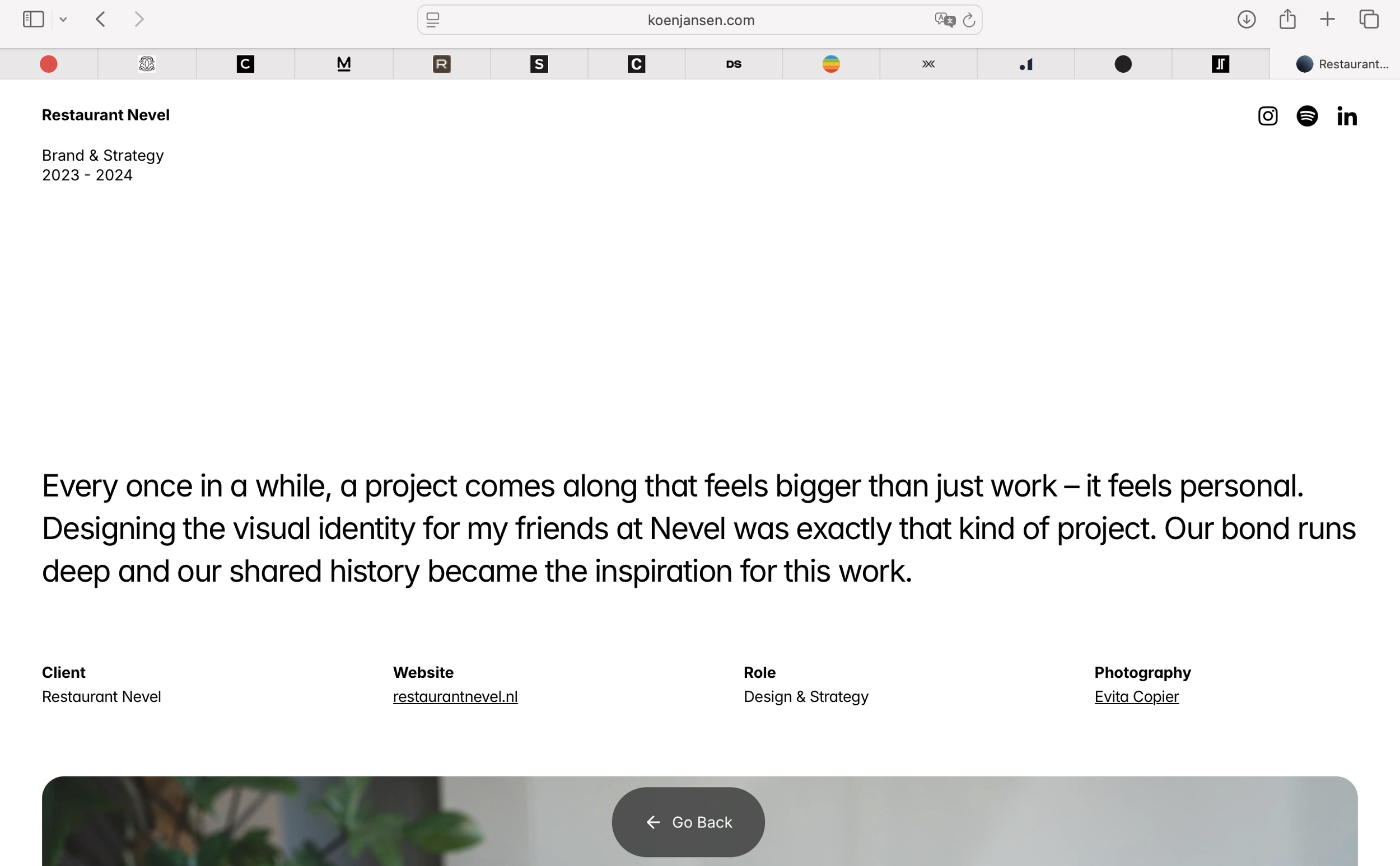
Task: Open the reader page menu icon
Action: click(x=433, y=21)
